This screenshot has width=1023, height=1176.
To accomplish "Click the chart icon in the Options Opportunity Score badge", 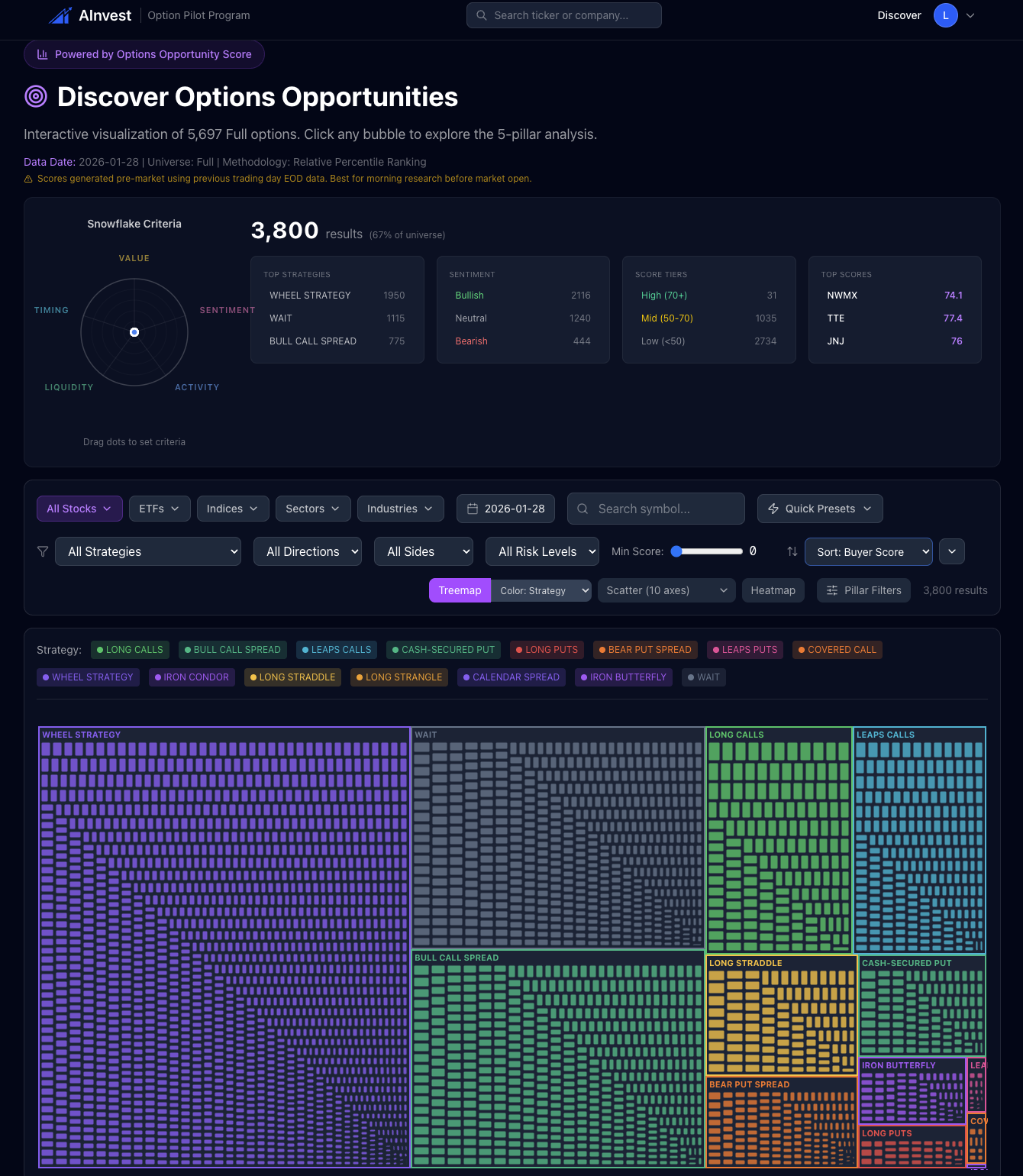I will click(43, 54).
